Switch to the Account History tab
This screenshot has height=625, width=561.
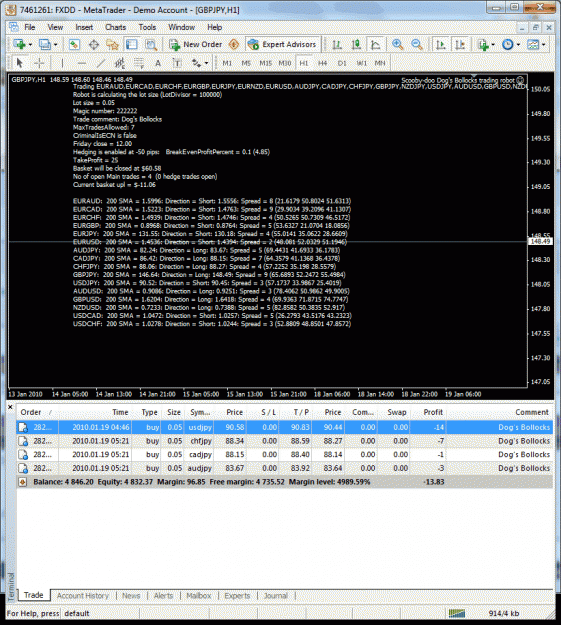coord(83,596)
